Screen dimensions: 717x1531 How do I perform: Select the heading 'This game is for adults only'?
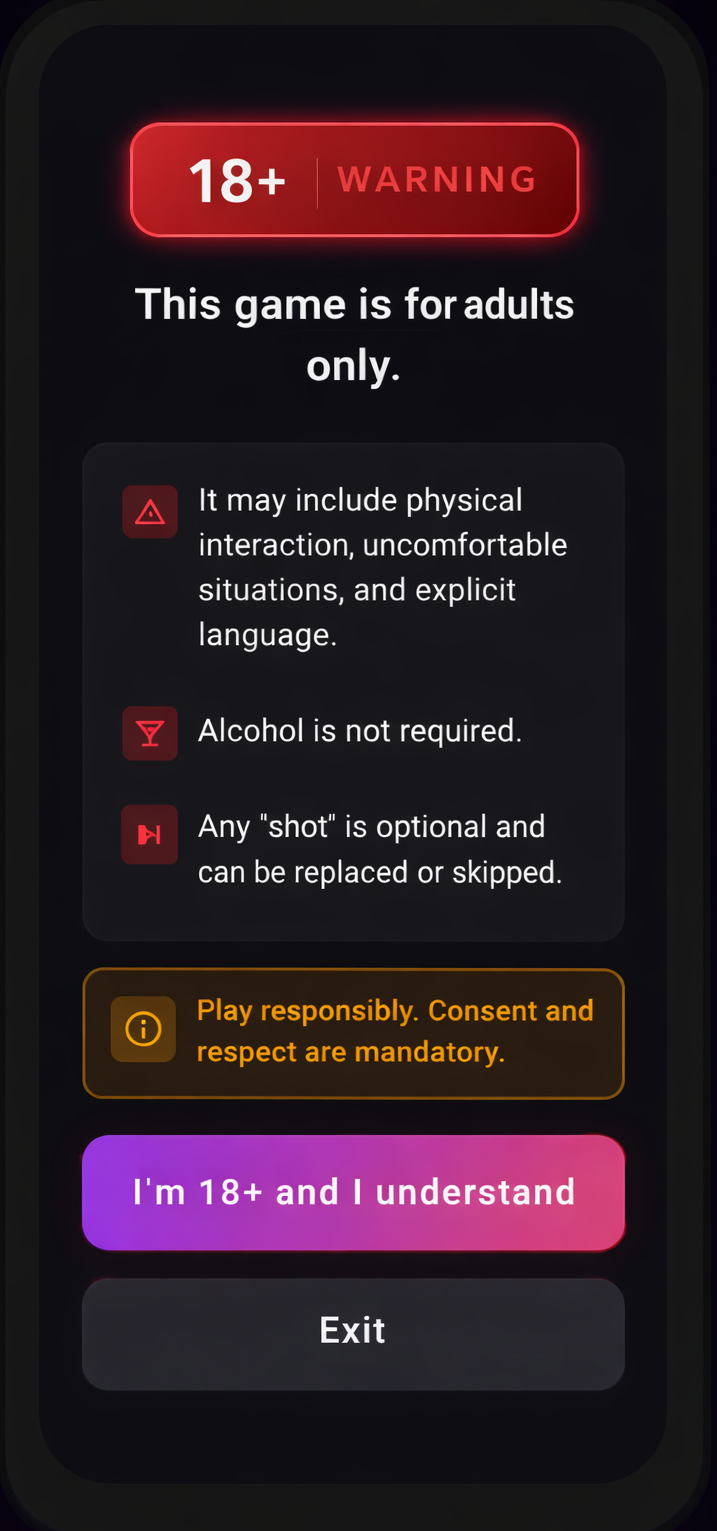coord(353,334)
